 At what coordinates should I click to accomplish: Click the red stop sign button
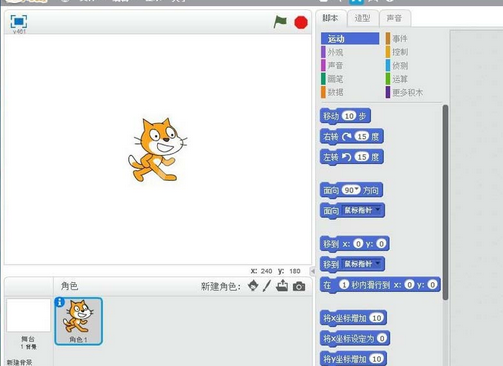pos(301,23)
